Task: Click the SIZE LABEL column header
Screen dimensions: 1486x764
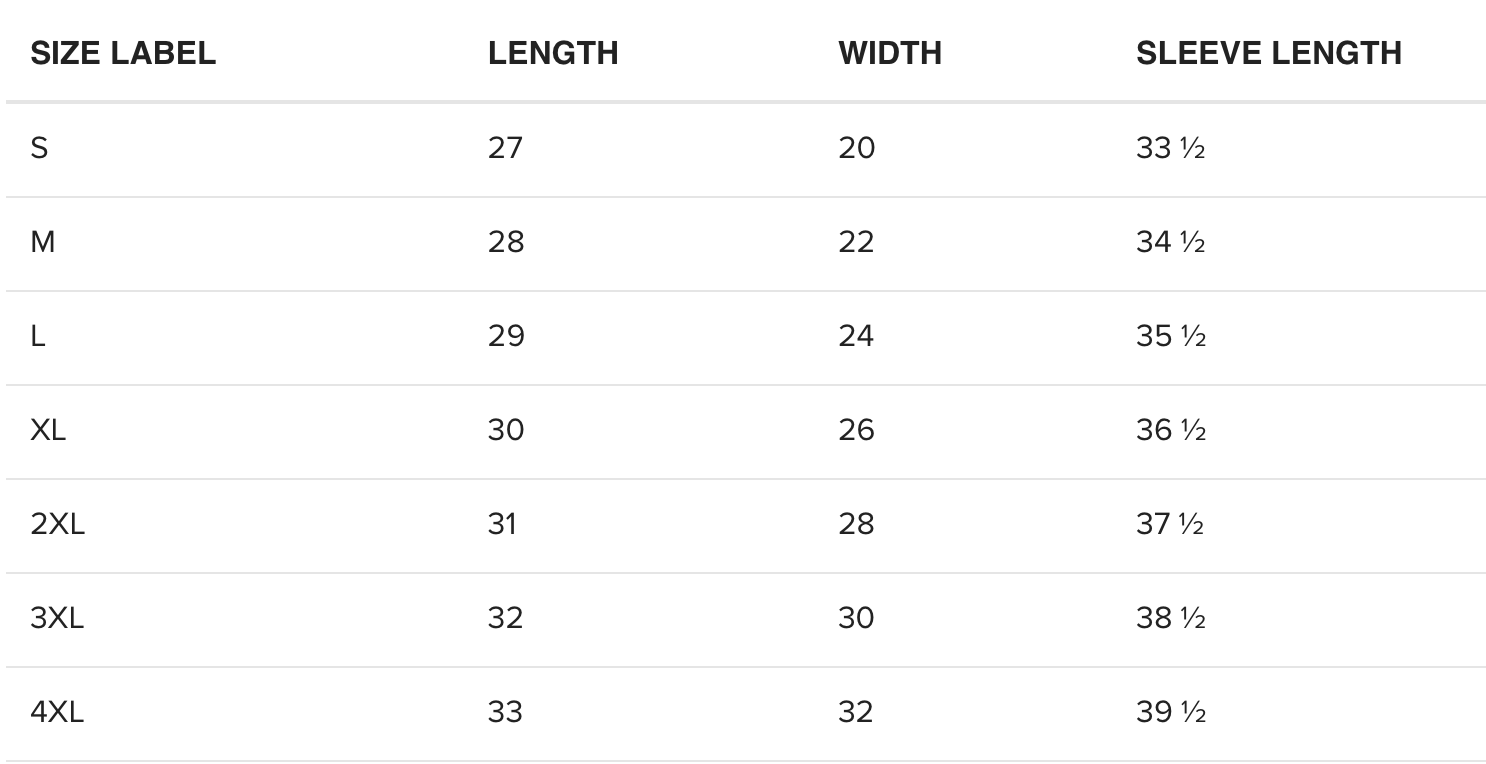Action: [x=123, y=53]
